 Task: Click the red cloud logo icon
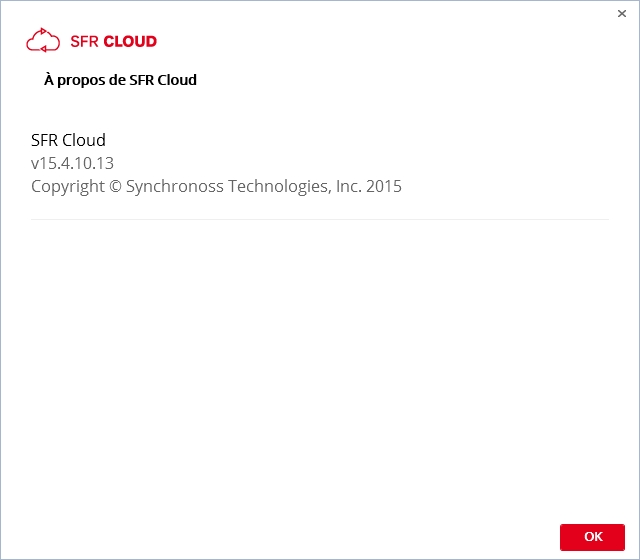[44, 41]
